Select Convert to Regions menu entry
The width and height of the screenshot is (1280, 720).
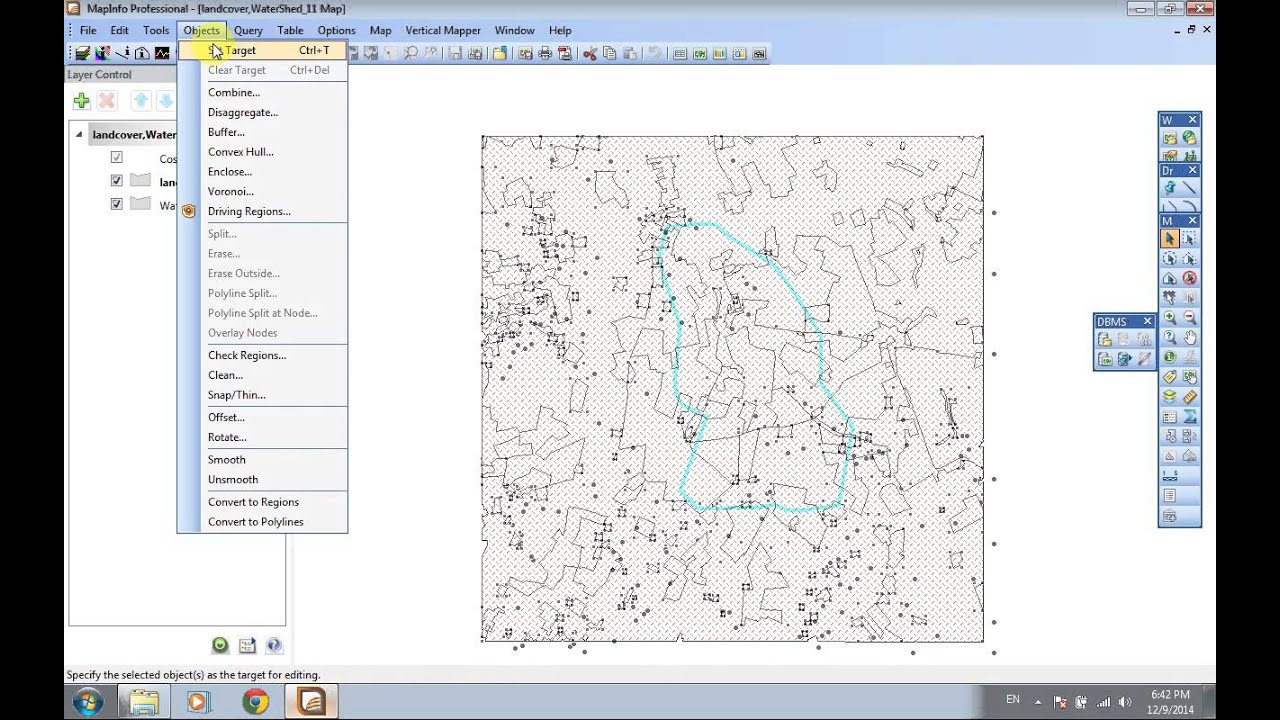pyautogui.click(x=263, y=502)
